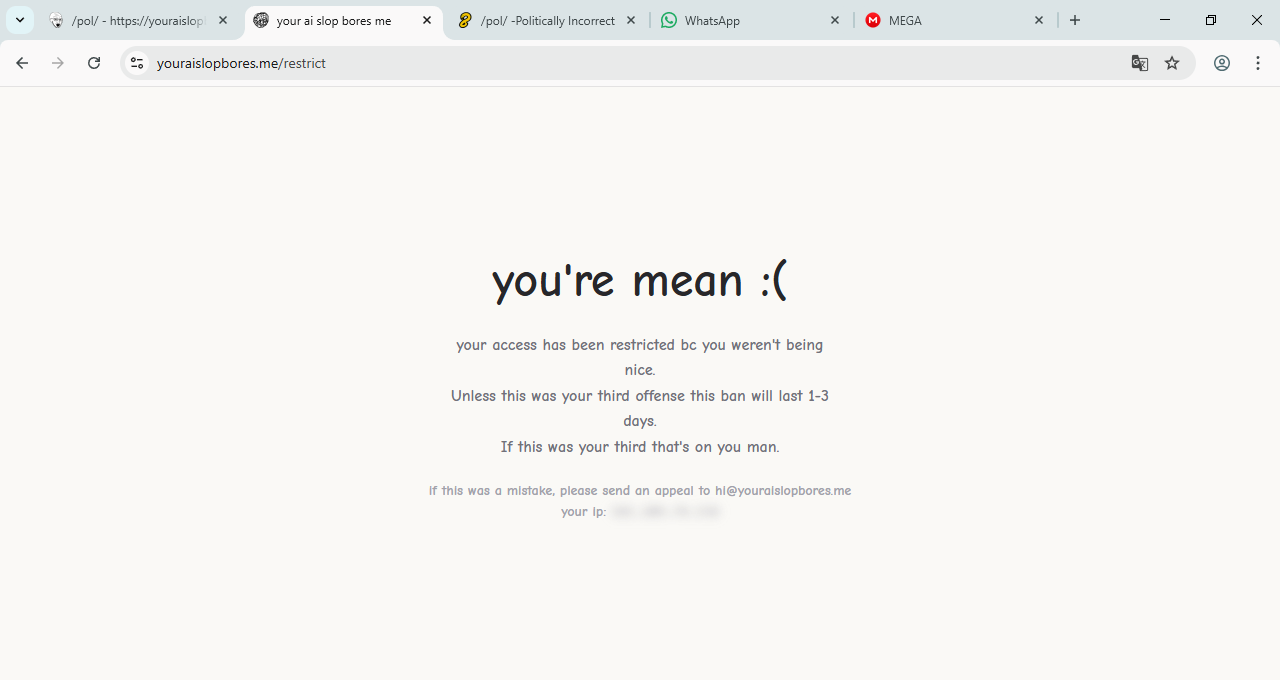Close the WhatsApp tab
Viewport: 1280px width, 680px height.
(x=835, y=20)
